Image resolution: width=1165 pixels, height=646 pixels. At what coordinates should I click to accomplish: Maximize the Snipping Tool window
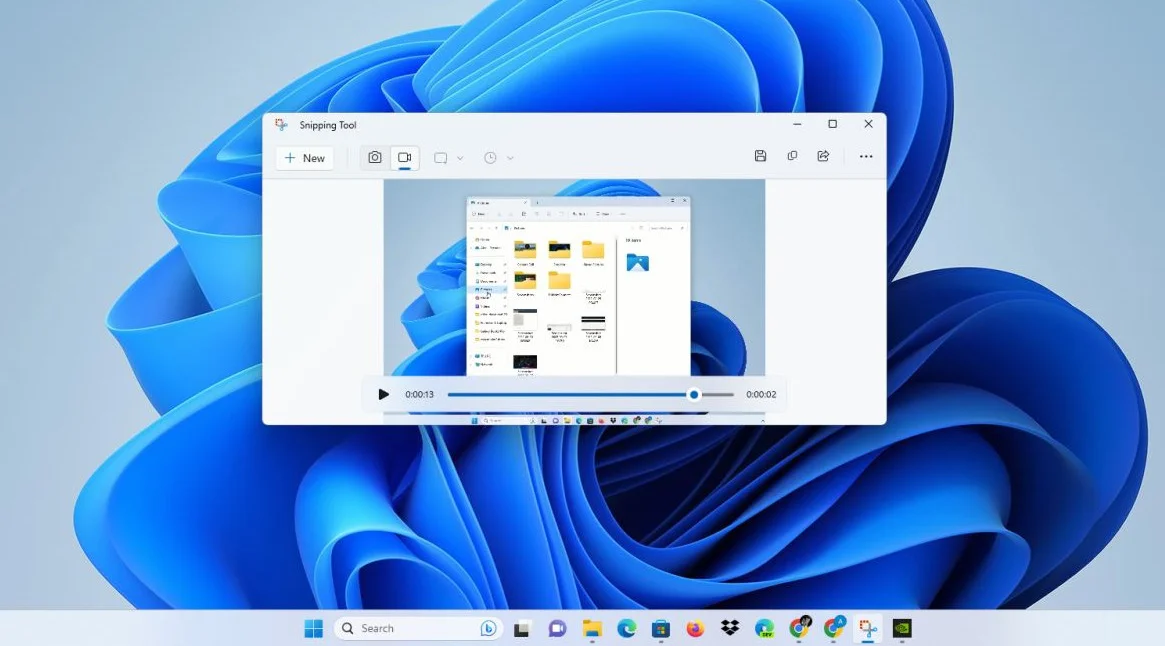832,124
